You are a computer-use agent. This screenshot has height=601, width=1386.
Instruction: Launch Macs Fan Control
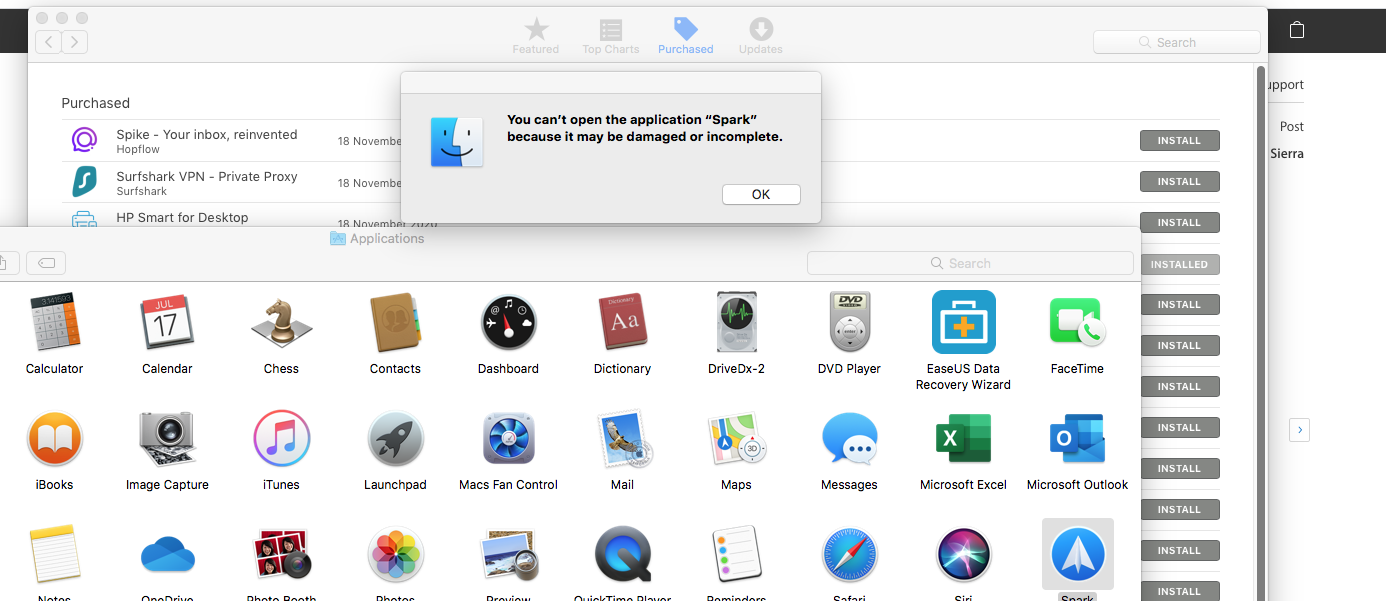click(508, 438)
